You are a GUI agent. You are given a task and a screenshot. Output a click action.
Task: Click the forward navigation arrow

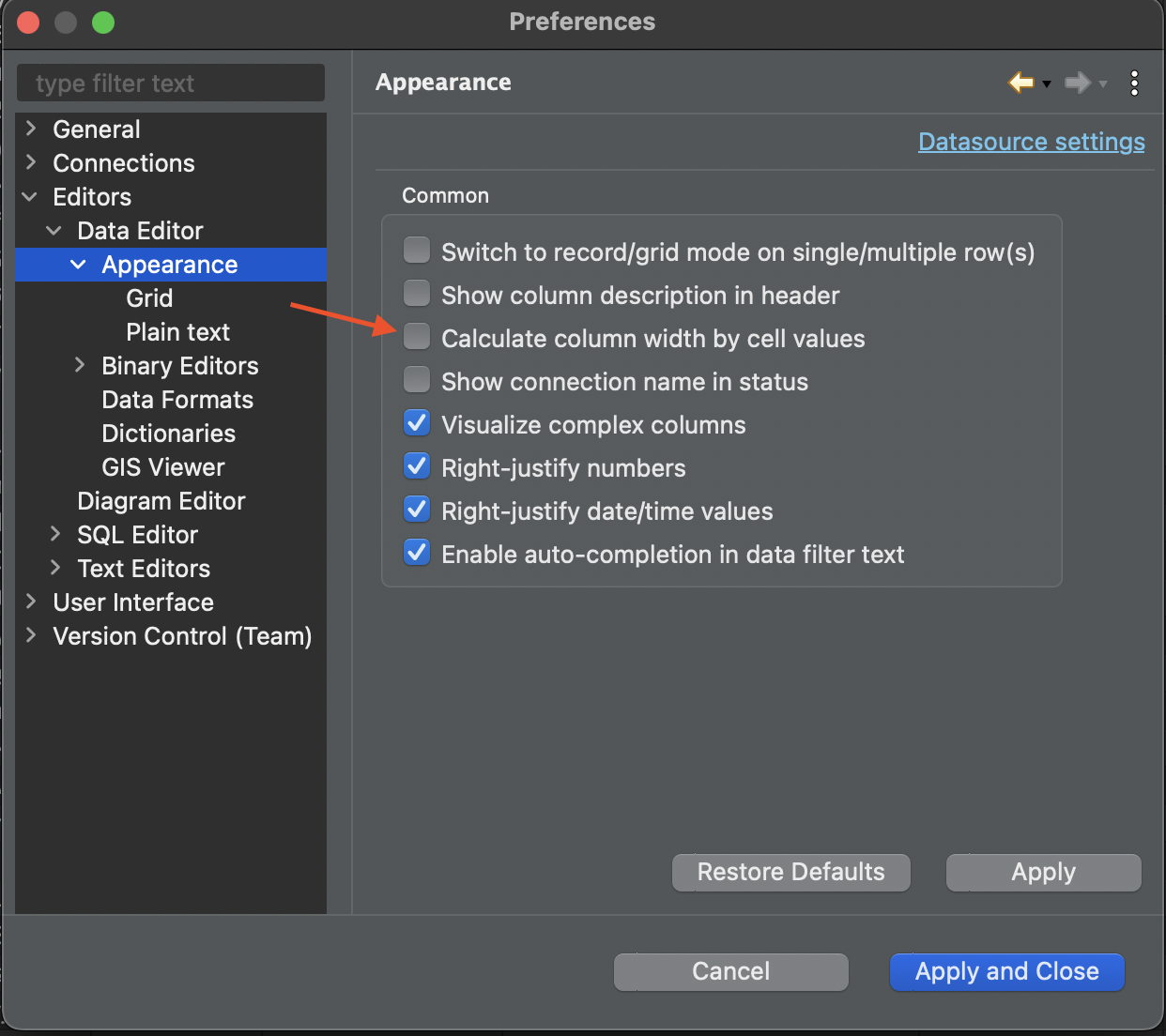(1078, 83)
